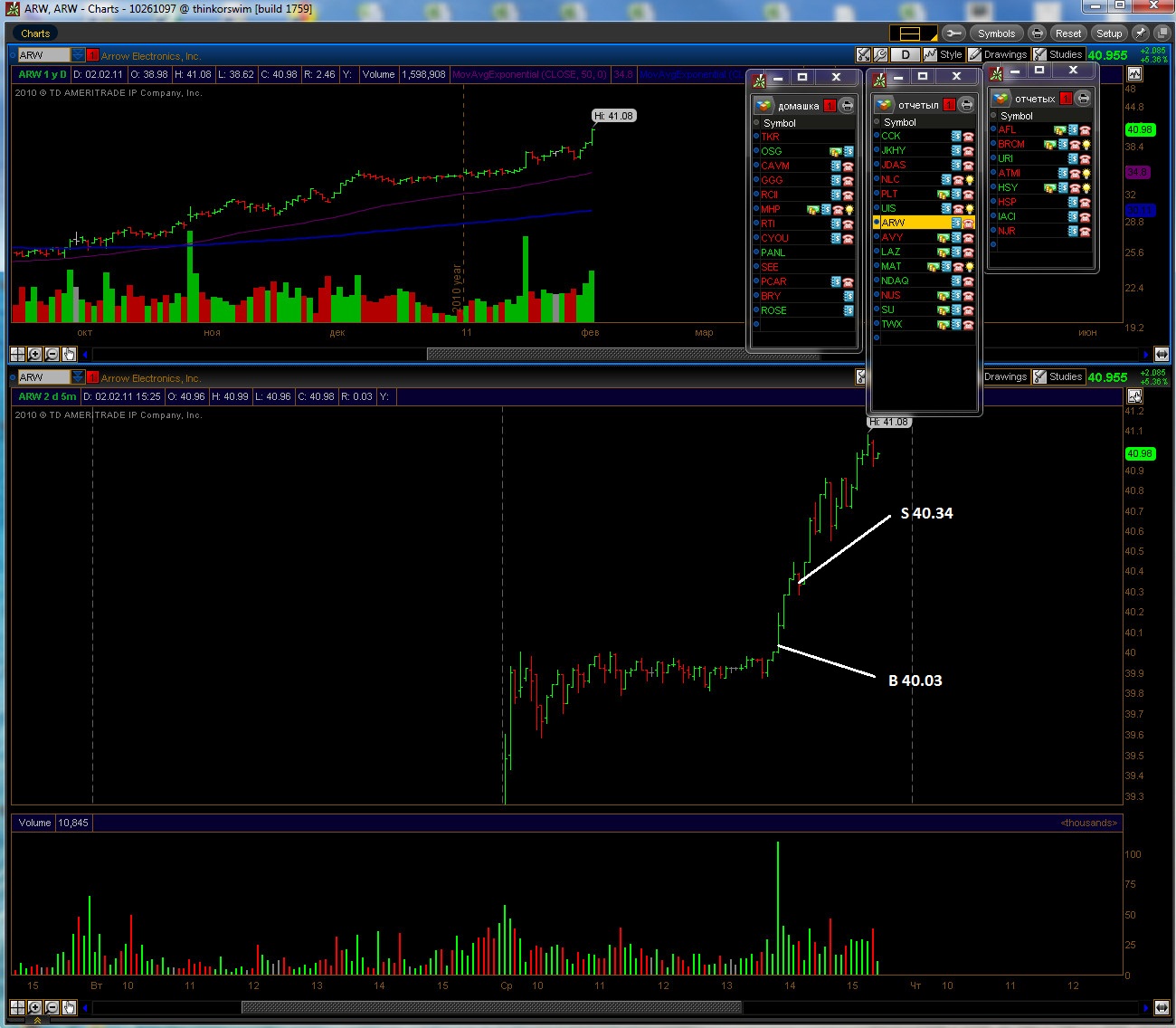Open the Charts tab
This screenshot has width=1176, height=1028.
point(35,33)
